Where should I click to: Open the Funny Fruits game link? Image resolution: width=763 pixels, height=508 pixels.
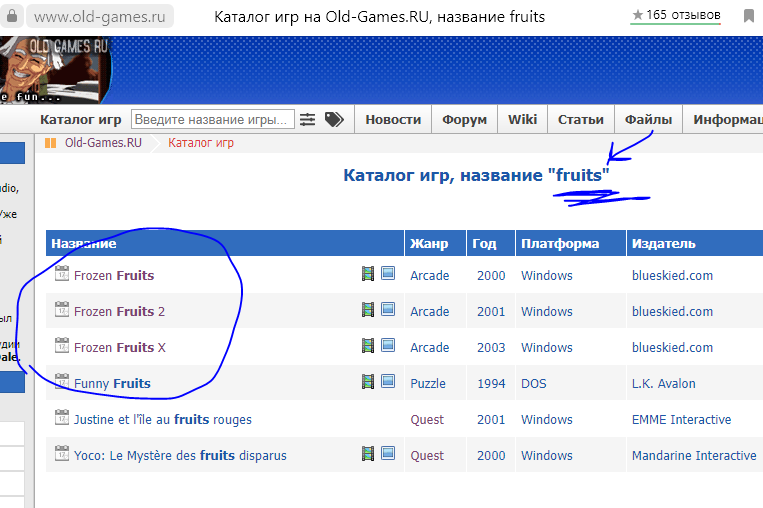[x=112, y=383]
